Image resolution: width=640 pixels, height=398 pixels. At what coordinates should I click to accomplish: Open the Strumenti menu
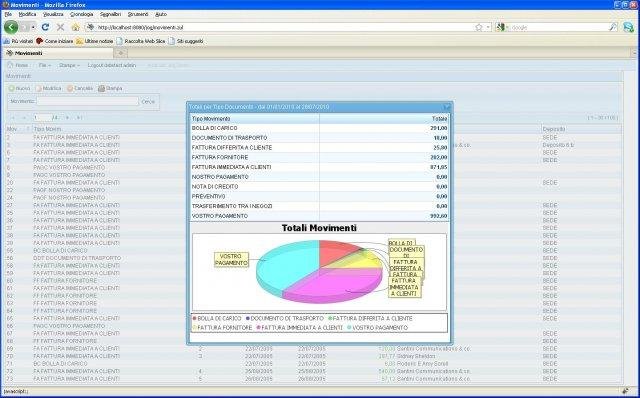(x=138, y=14)
